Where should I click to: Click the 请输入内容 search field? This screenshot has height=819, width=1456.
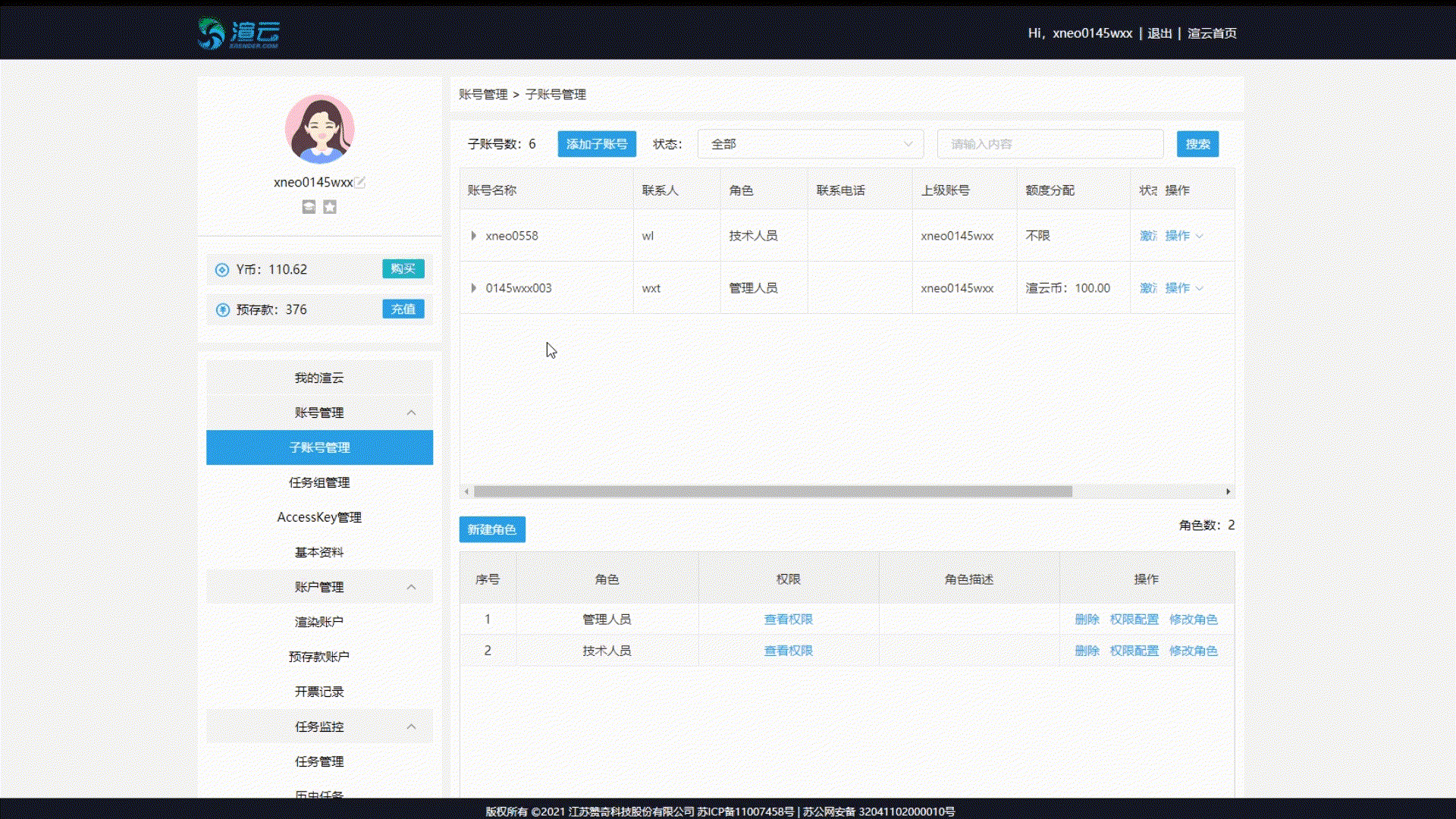[1050, 144]
